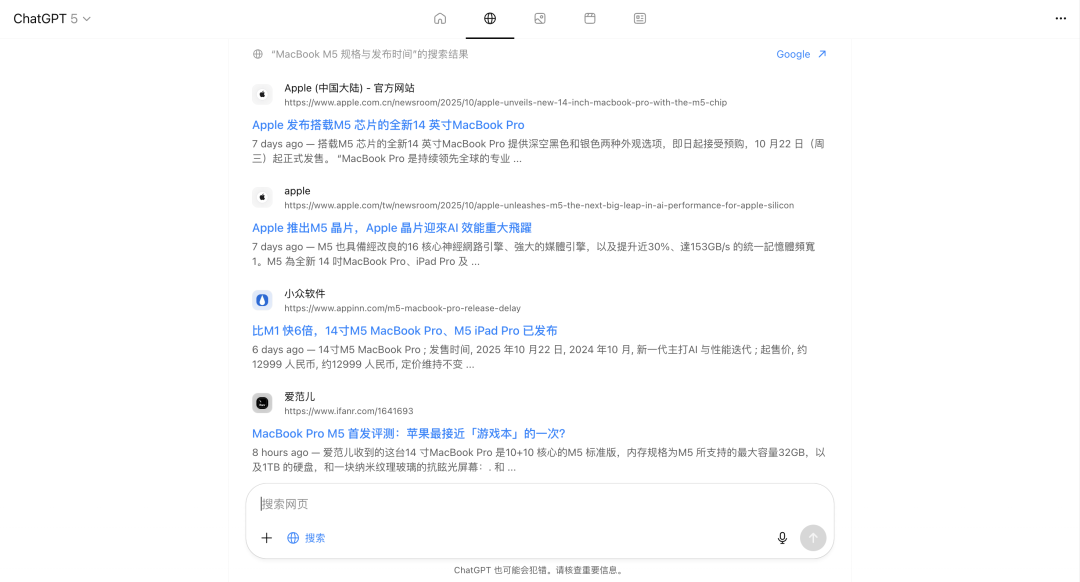Click the 小众软件 water-drop site icon
This screenshot has height=582, width=1080.
[262, 300]
